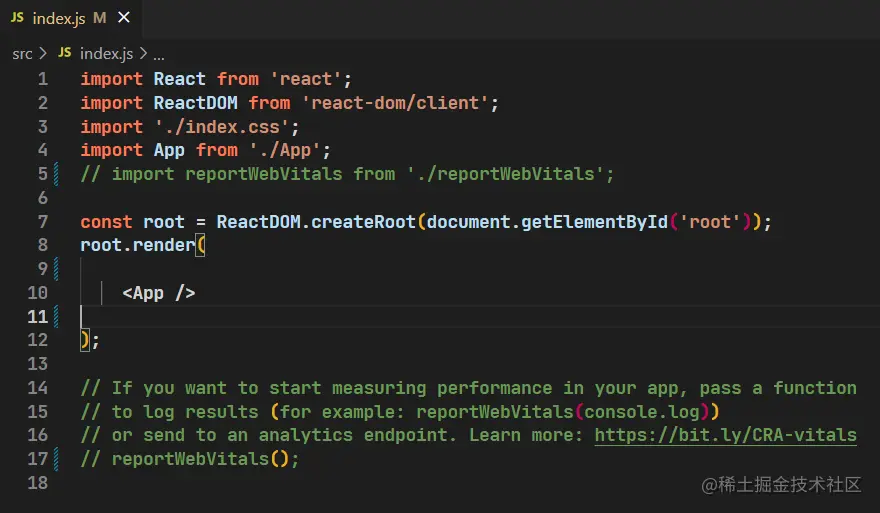Close the index.js editor tab

124,18
